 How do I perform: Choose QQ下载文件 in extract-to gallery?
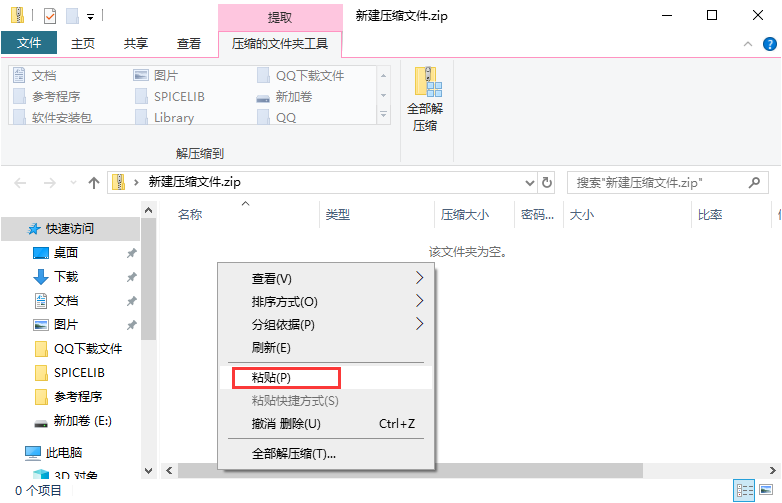(x=301, y=75)
